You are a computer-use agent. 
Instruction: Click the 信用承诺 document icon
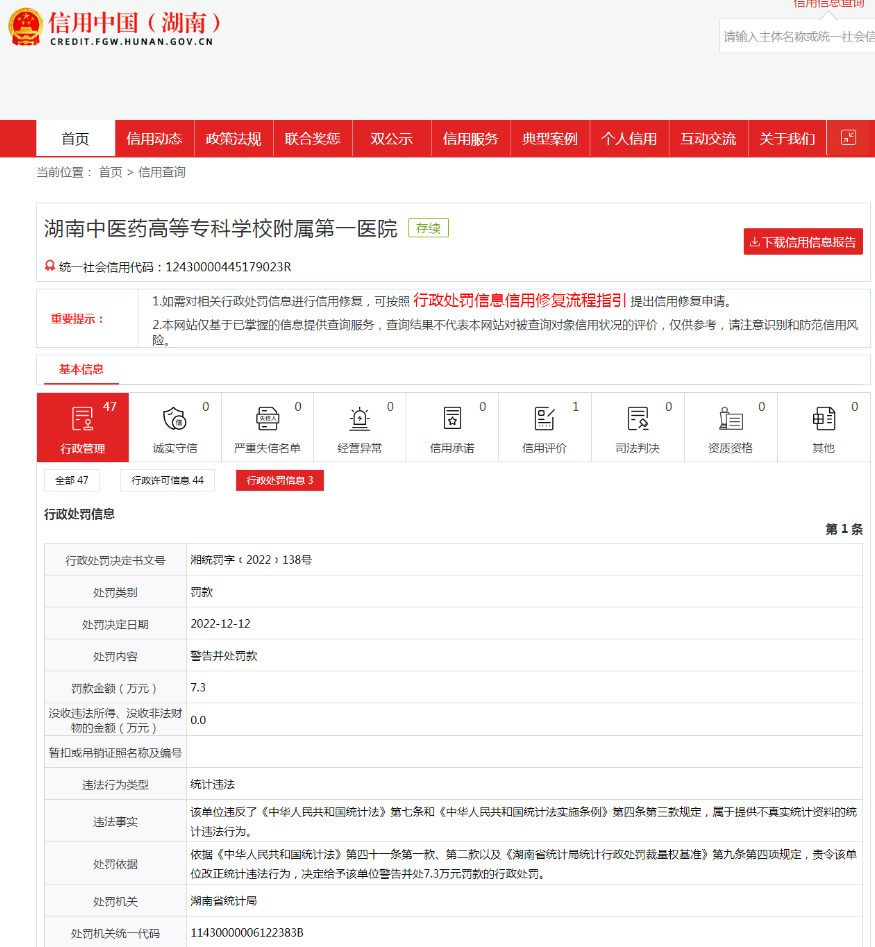point(452,419)
